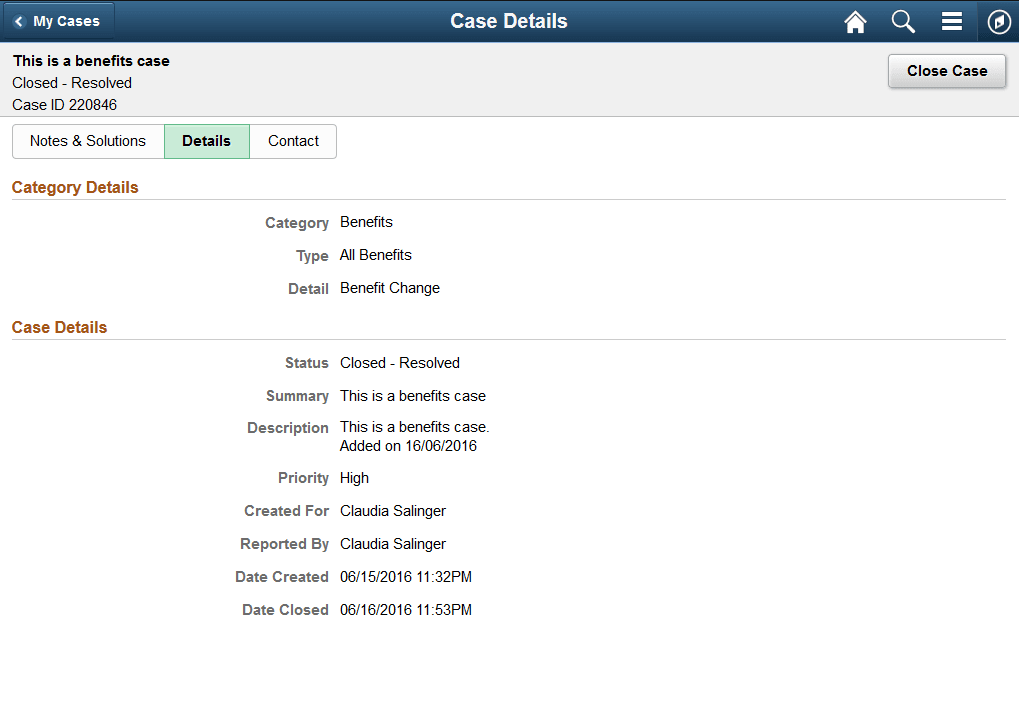Image resolution: width=1019 pixels, height=709 pixels.
Task: Go to the Home page icon
Action: [855, 21]
